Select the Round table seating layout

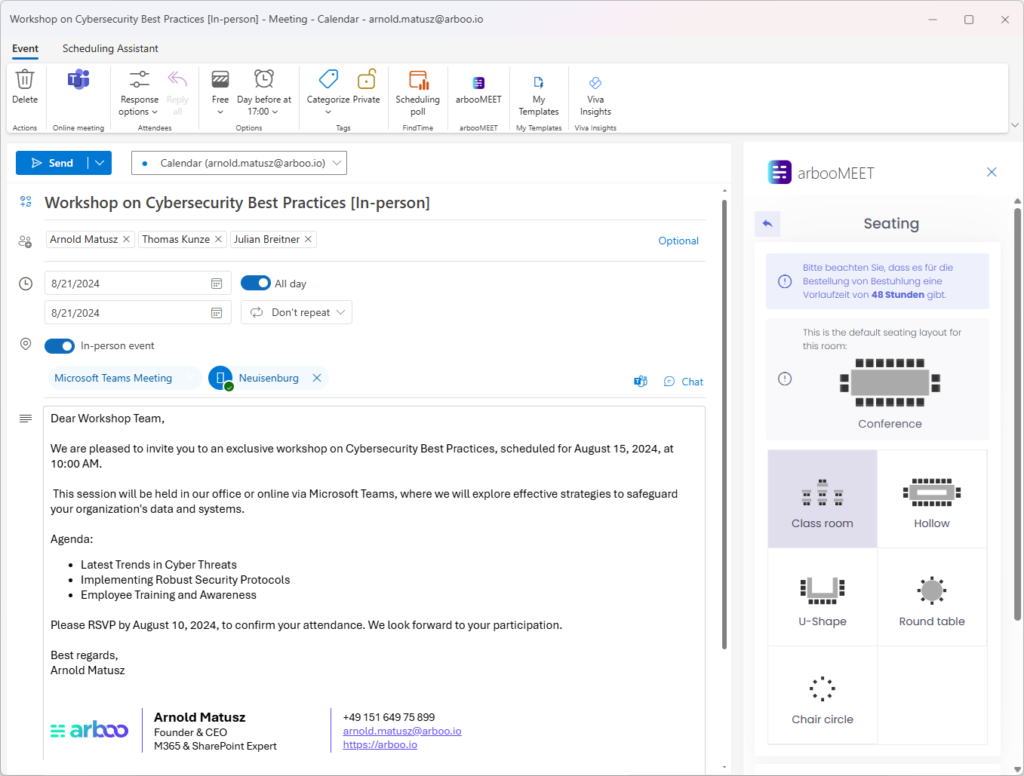(x=932, y=597)
